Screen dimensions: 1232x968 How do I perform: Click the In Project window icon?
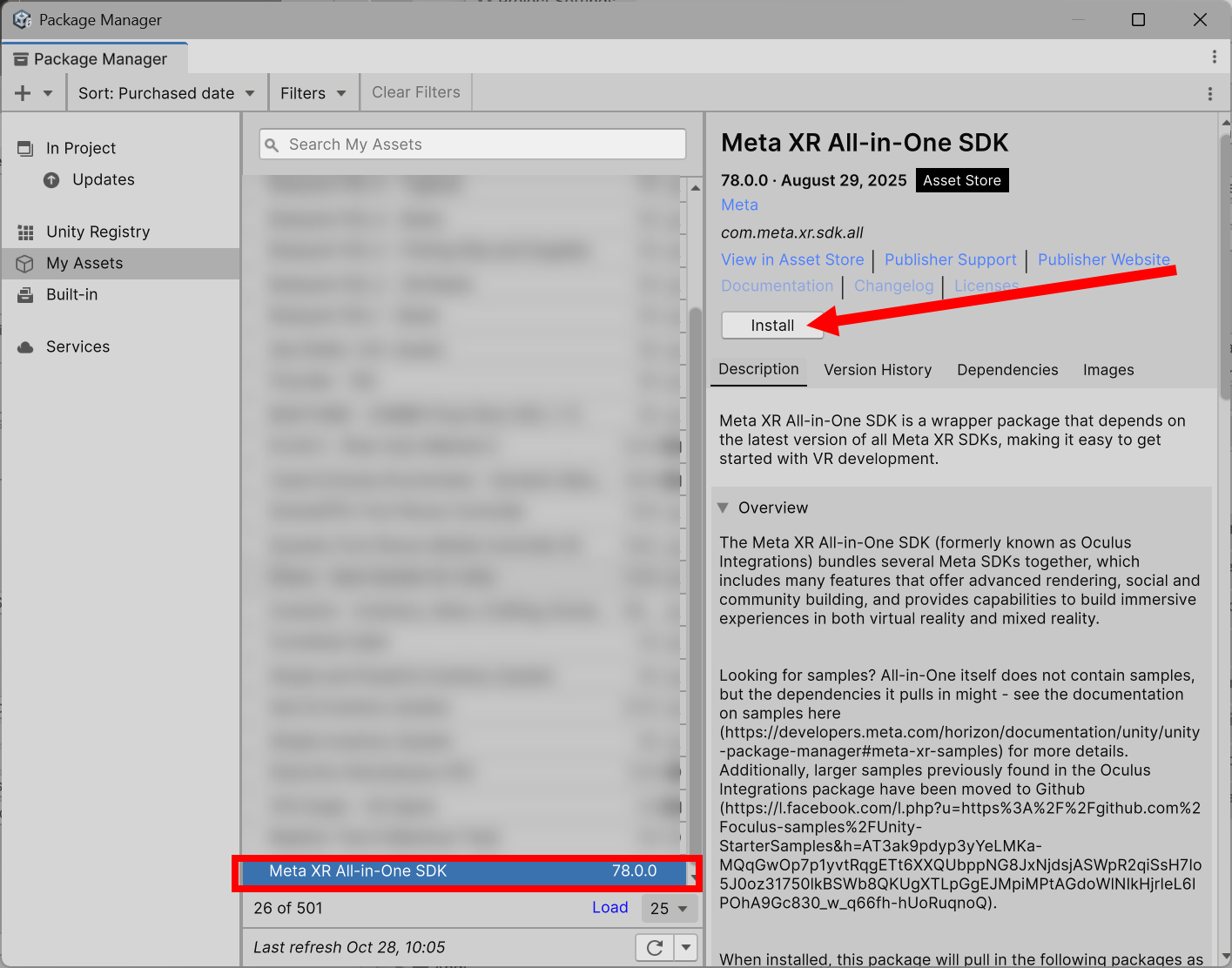click(25, 149)
